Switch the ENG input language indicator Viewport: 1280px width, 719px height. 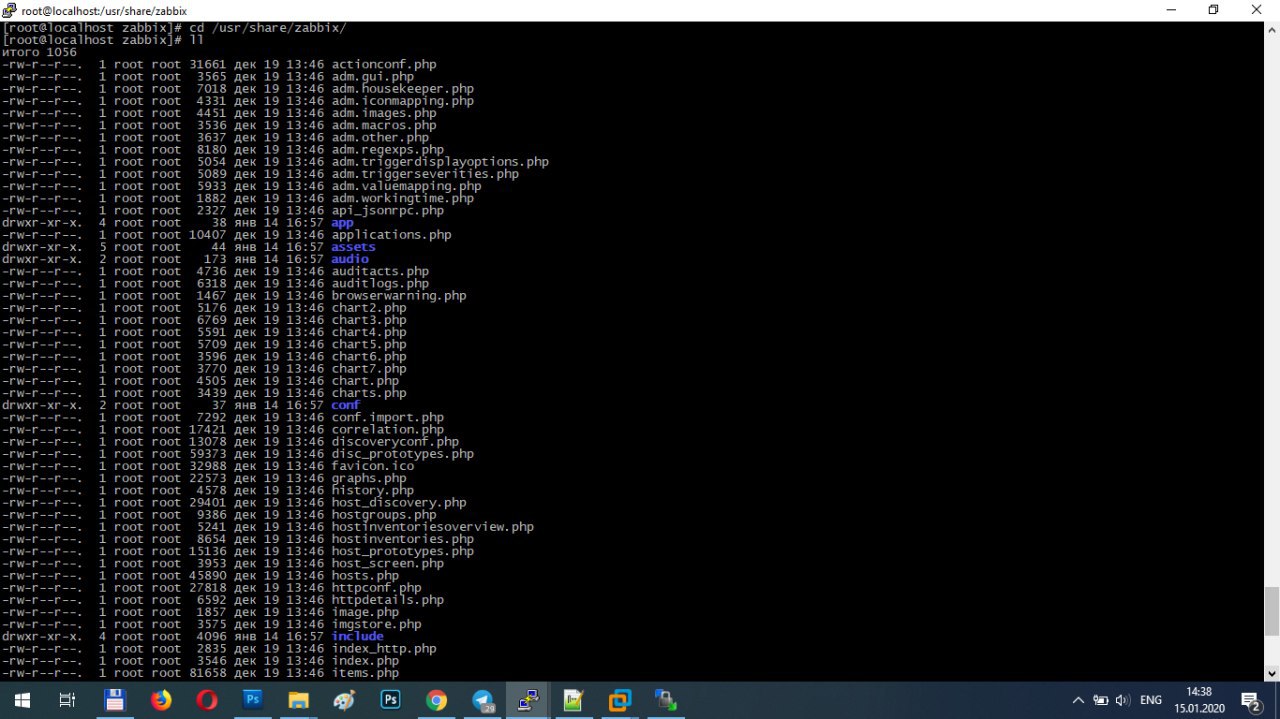pyautogui.click(x=1152, y=700)
